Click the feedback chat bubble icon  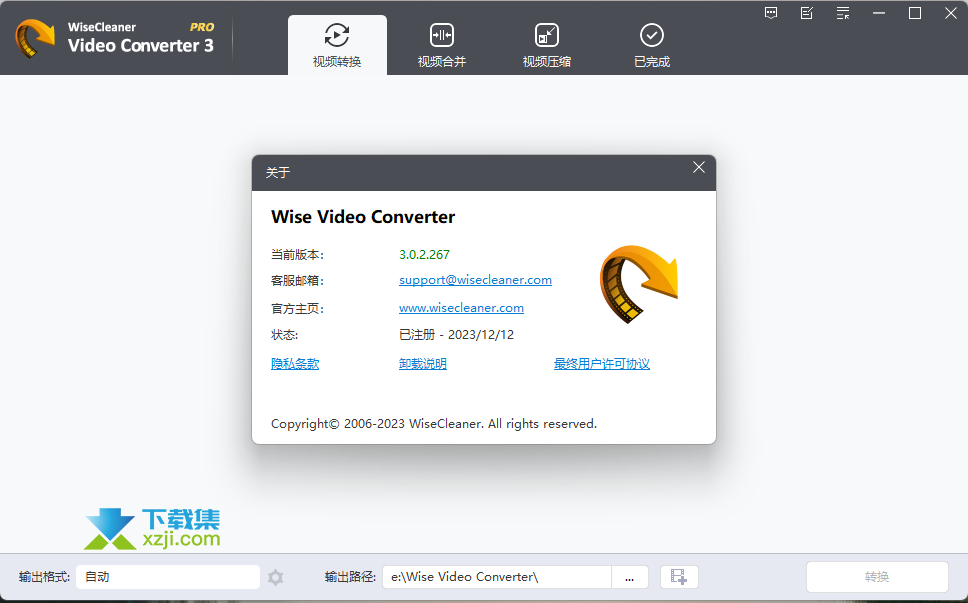pos(771,13)
